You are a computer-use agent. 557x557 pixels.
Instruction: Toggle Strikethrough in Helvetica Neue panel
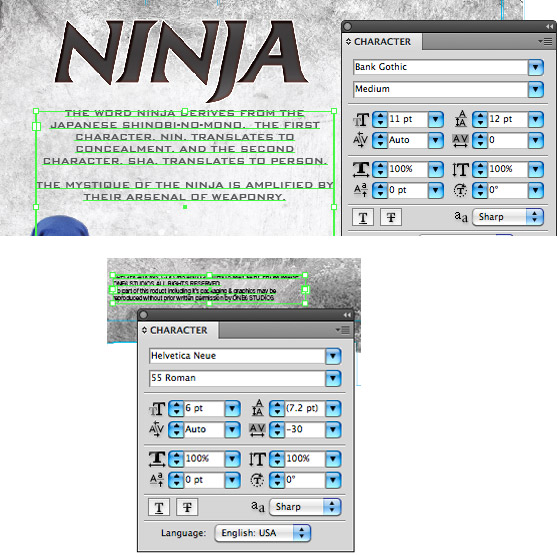187,507
